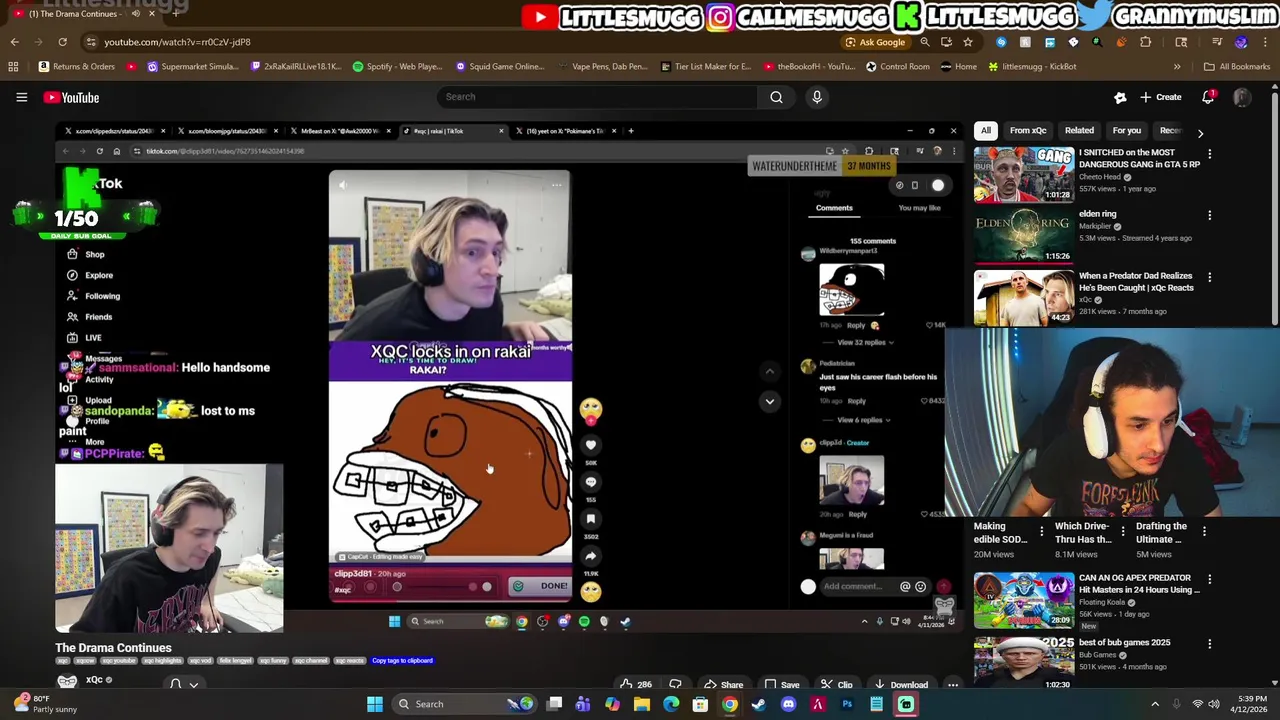Click the YouTube search magnifier button
Viewport: 1280px width, 720px height.
776,97
